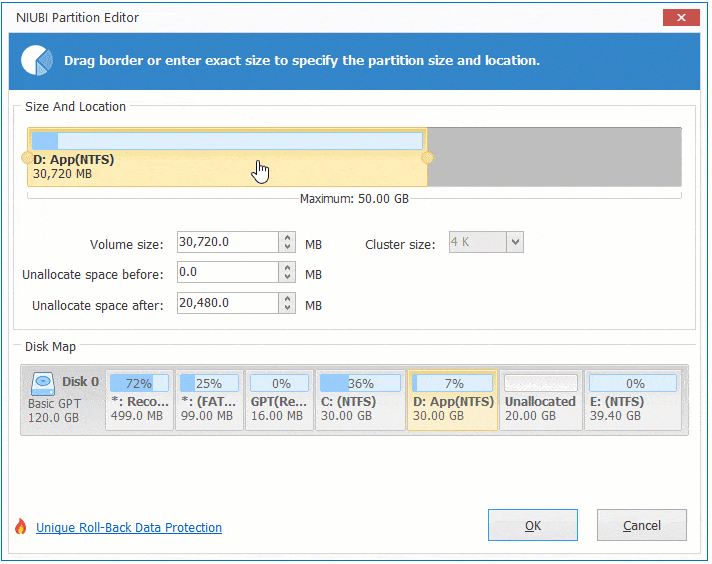This screenshot has width=712, height=564.
Task: Select E: (NTFS) partition in Disk Map
Action: pyautogui.click(x=635, y=401)
